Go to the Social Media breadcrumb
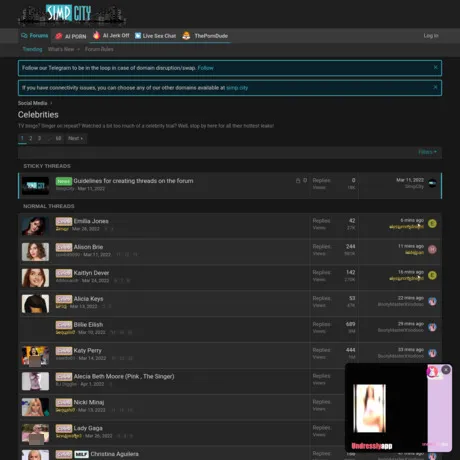 pos(32,103)
